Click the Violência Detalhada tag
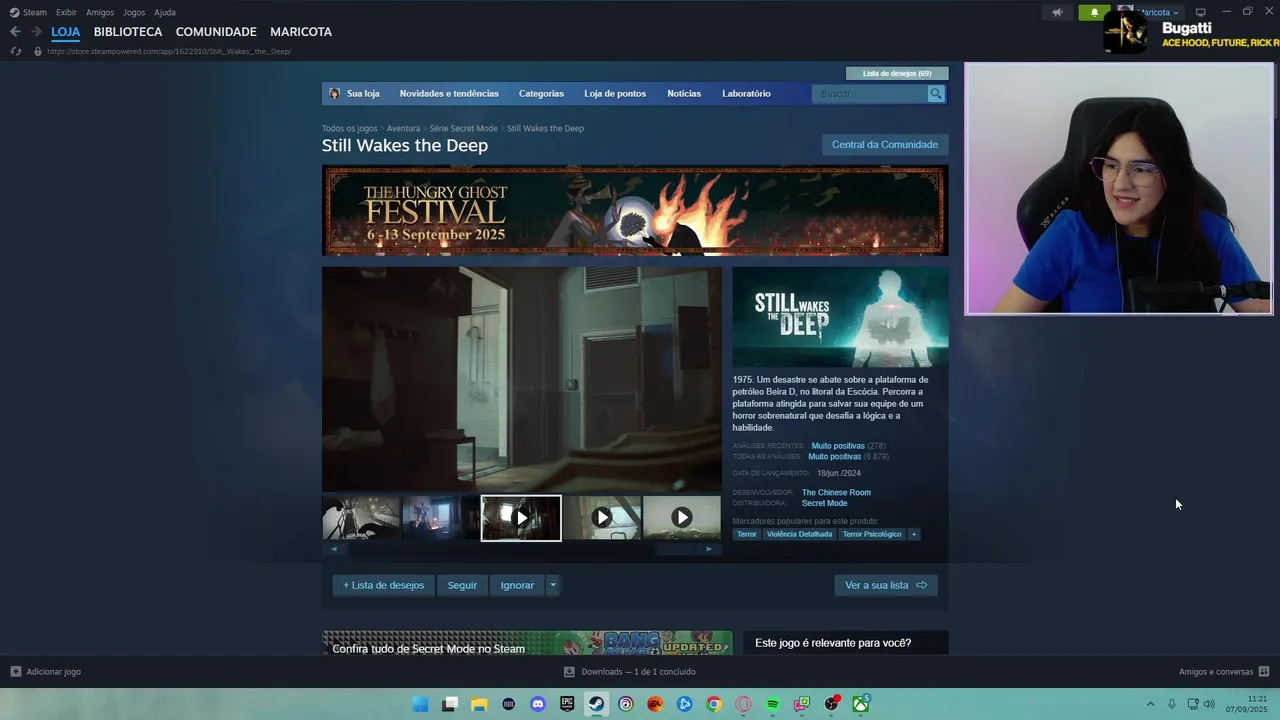This screenshot has height=720, width=1280. 799,534
